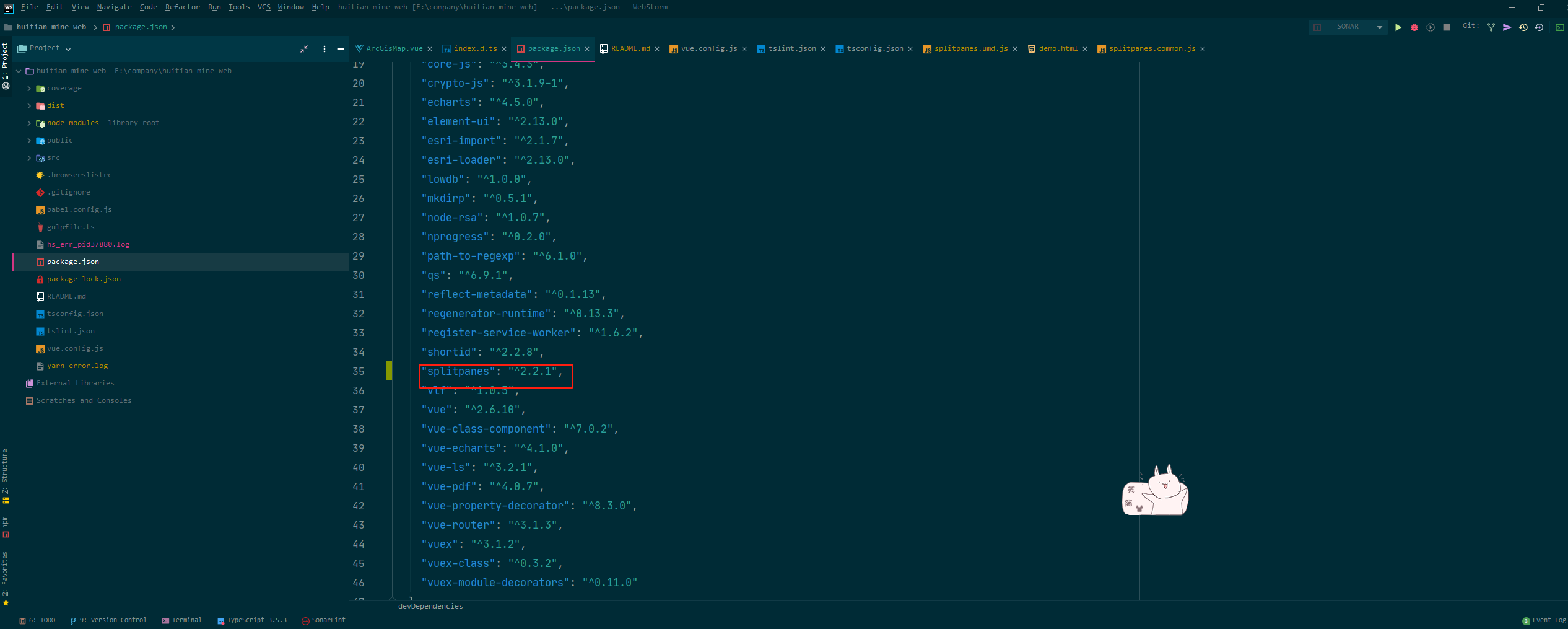Show Git history with the clock icon
This screenshot has height=629, width=1568.
(x=1523, y=27)
